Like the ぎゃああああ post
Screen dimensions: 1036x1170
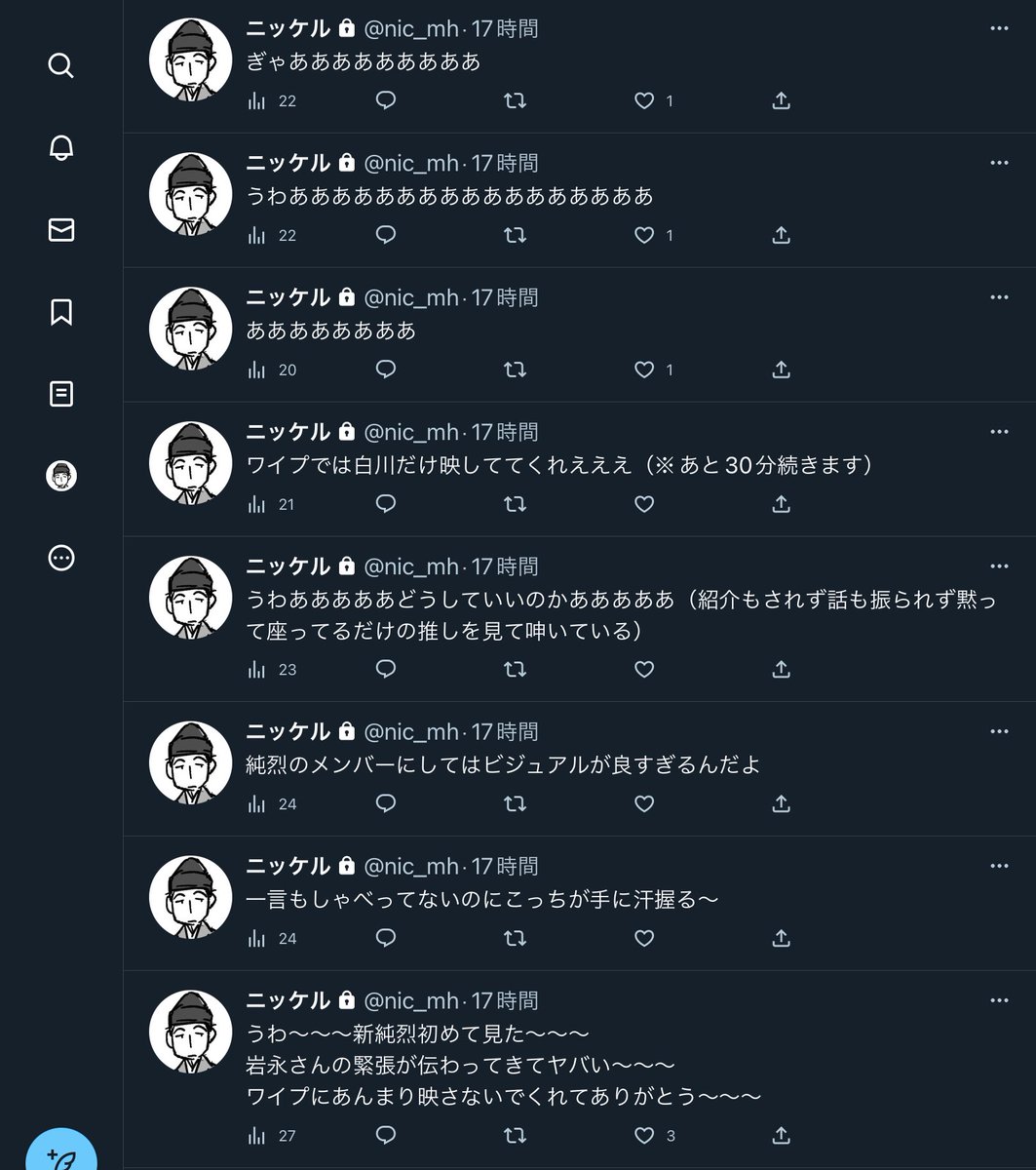pos(644,100)
